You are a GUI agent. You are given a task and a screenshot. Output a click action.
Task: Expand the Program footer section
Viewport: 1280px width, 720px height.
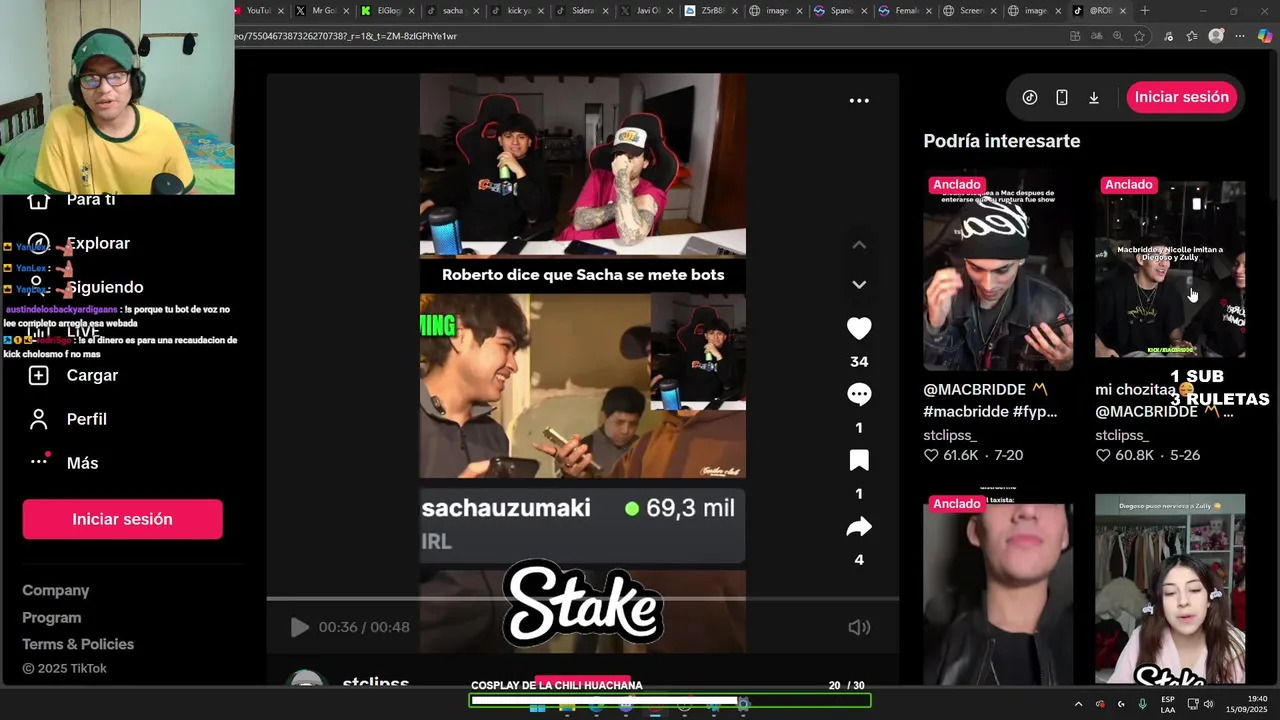coord(52,618)
